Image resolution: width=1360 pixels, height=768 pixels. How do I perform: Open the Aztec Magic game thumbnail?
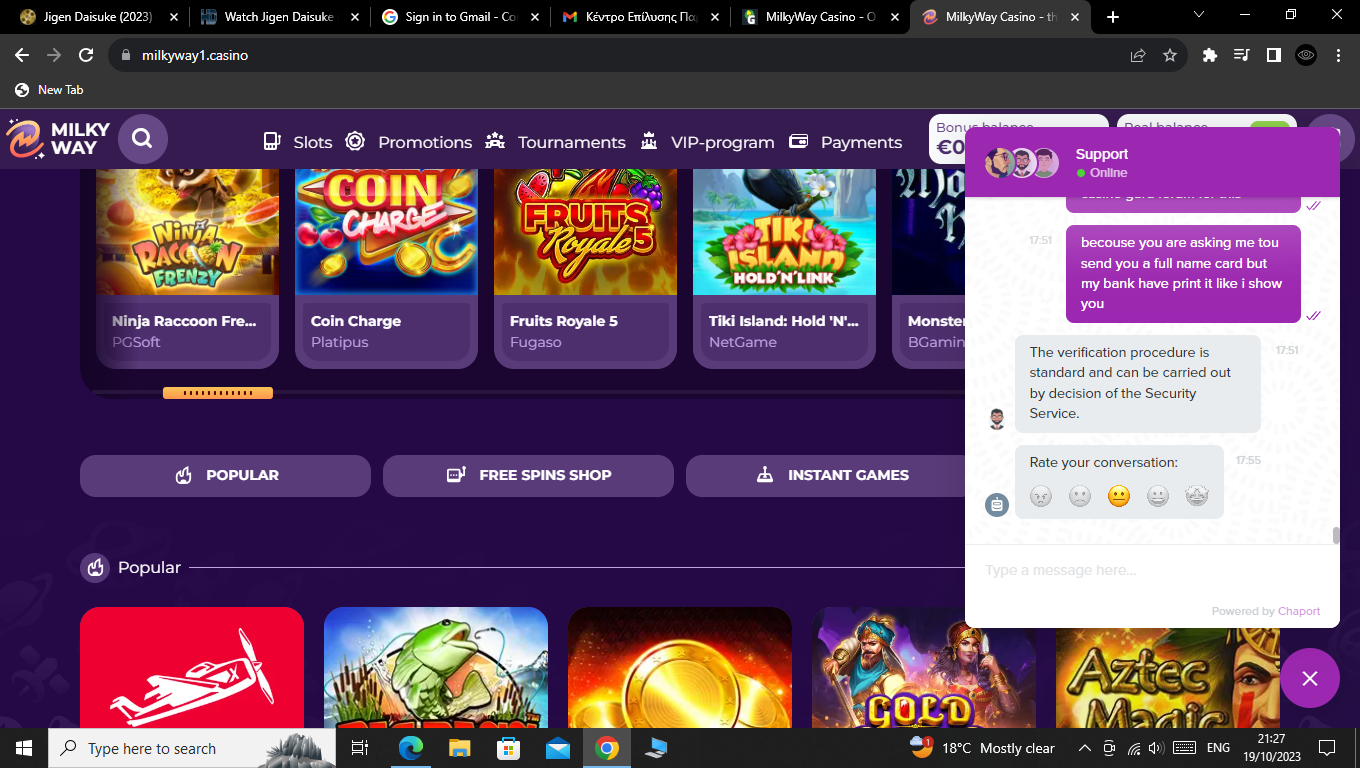(x=1168, y=667)
